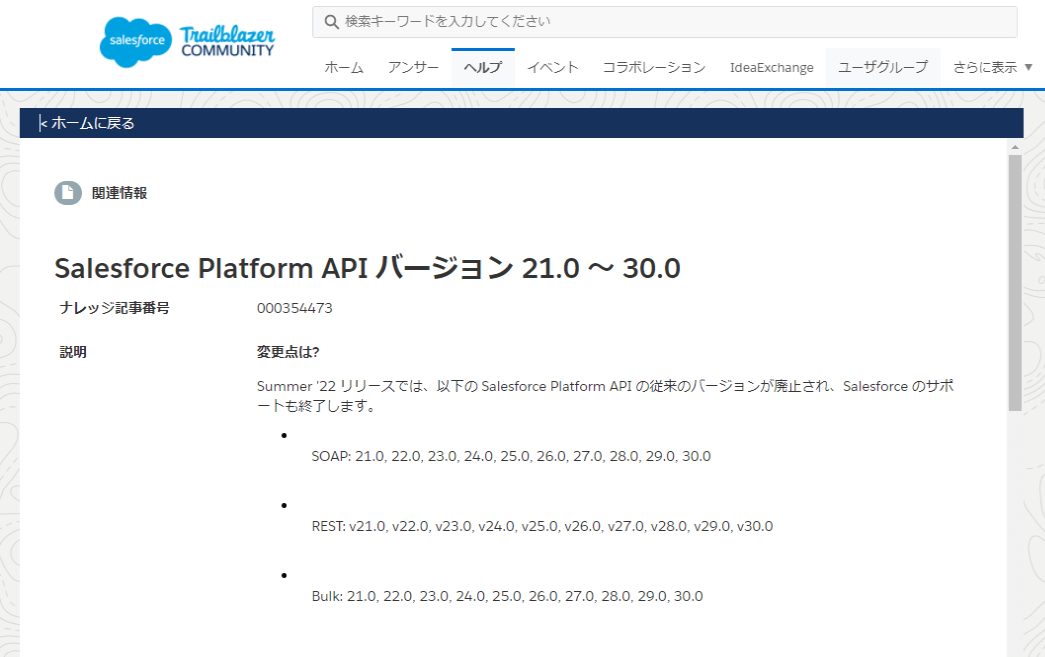This screenshot has width=1045, height=657.
Task: Click the SOAP versions list line
Action: click(x=511, y=456)
